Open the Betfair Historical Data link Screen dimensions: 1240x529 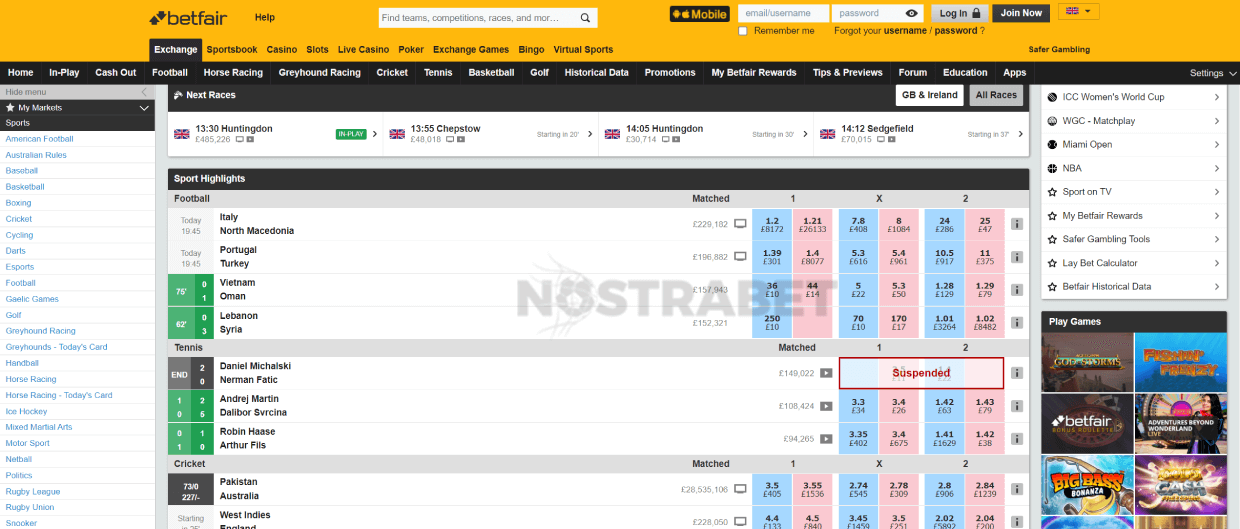pyautogui.click(x=1106, y=287)
